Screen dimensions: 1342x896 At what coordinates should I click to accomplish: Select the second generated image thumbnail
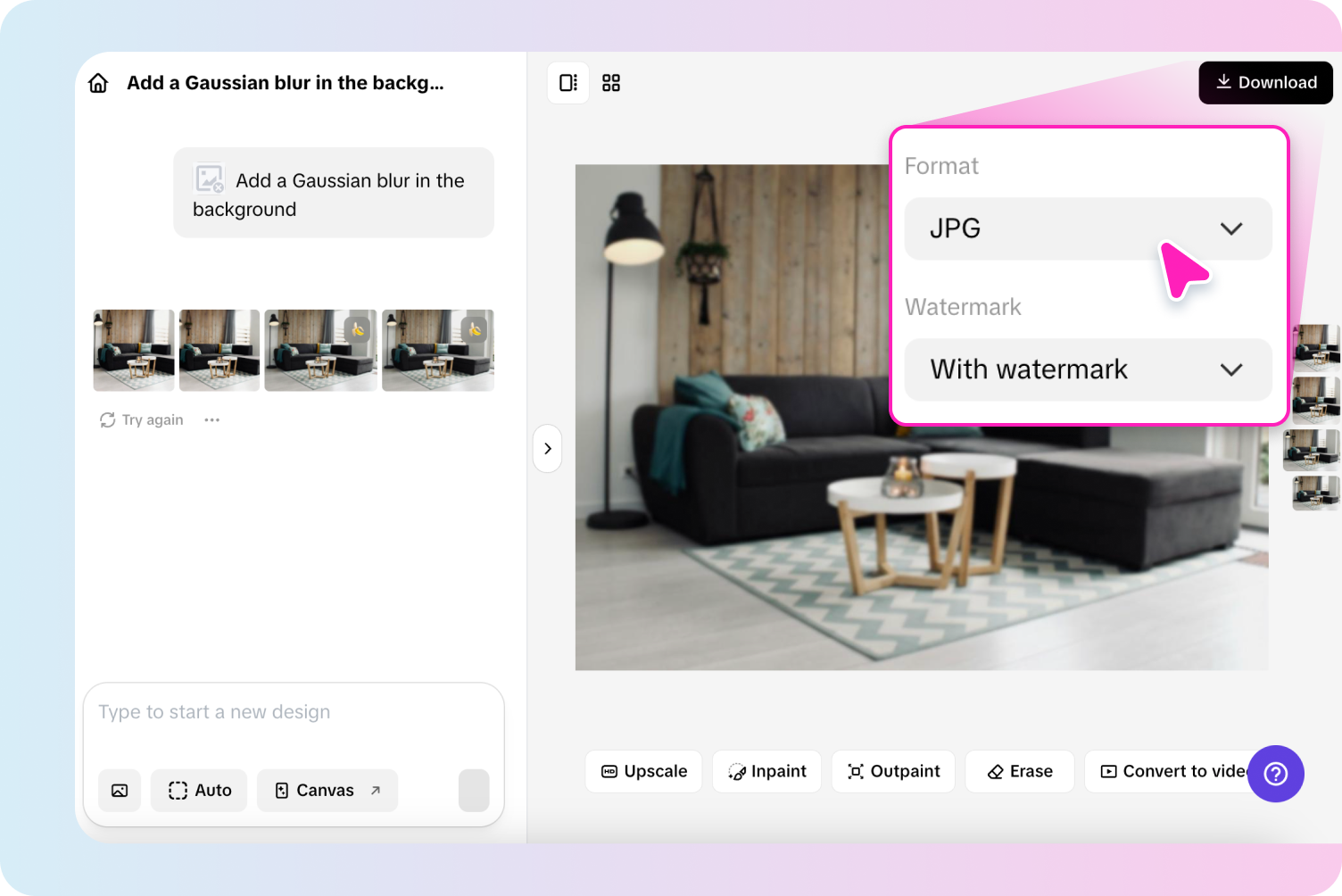coord(219,350)
